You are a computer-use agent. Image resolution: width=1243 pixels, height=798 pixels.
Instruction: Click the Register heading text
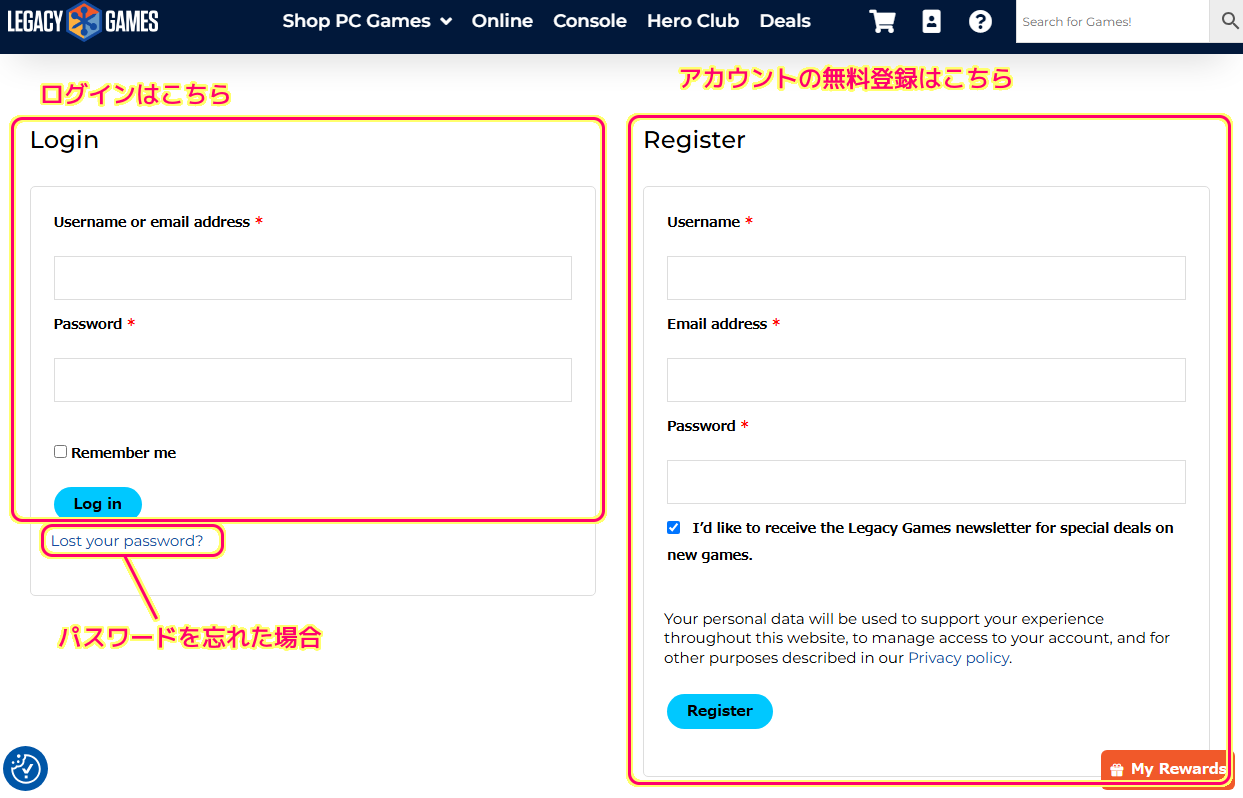(x=694, y=140)
